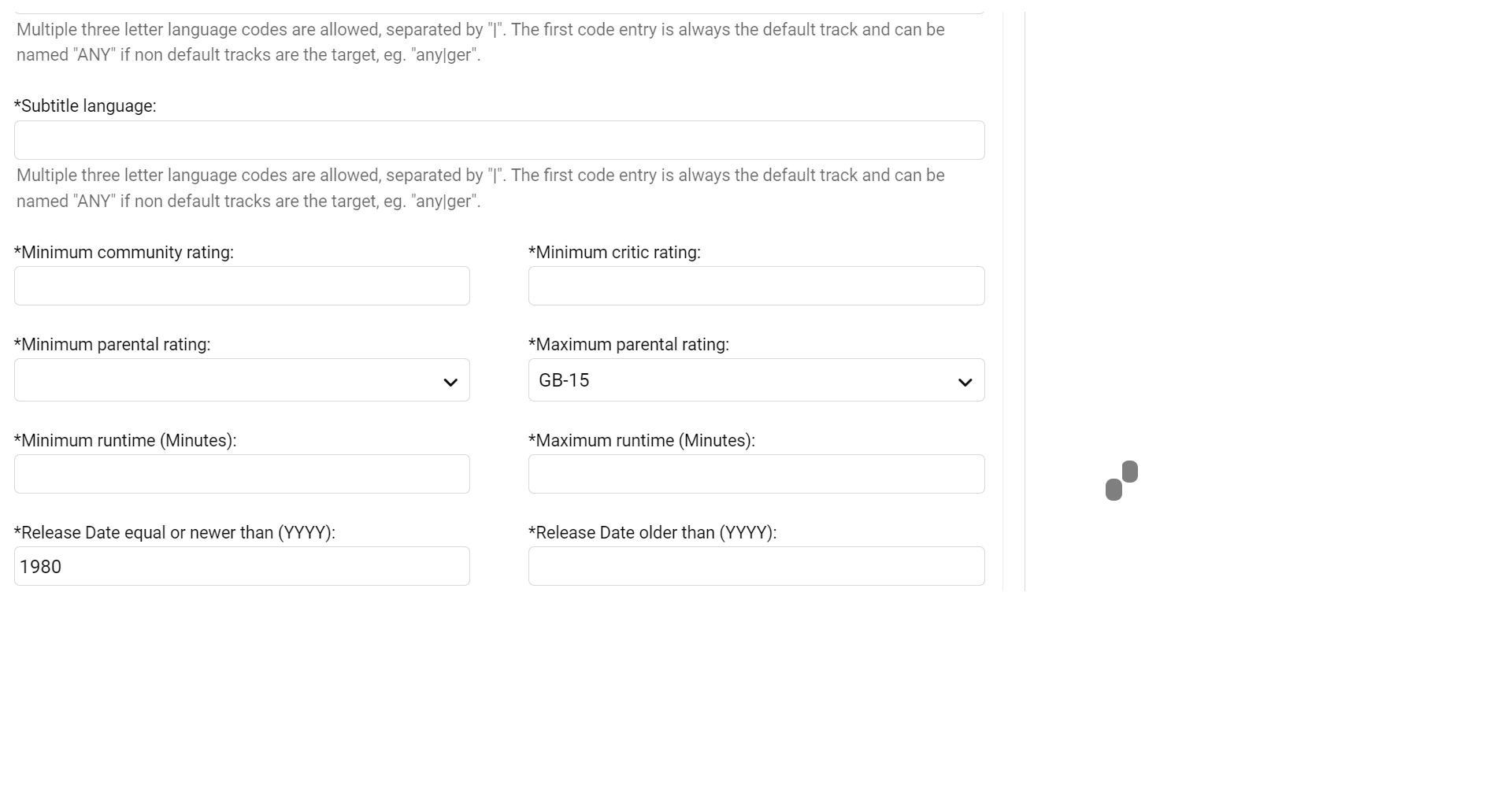Image resolution: width=1512 pixels, height=803 pixels.
Task: Focus the Release Date older than field
Action: click(756, 566)
